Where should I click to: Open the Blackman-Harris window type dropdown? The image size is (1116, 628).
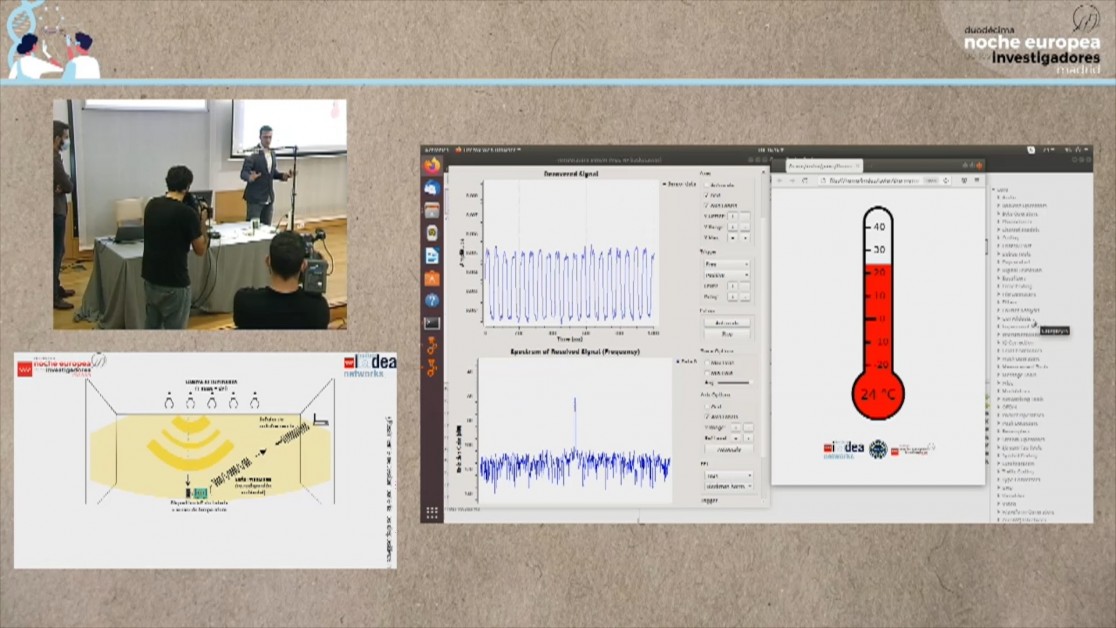pyautogui.click(x=727, y=486)
